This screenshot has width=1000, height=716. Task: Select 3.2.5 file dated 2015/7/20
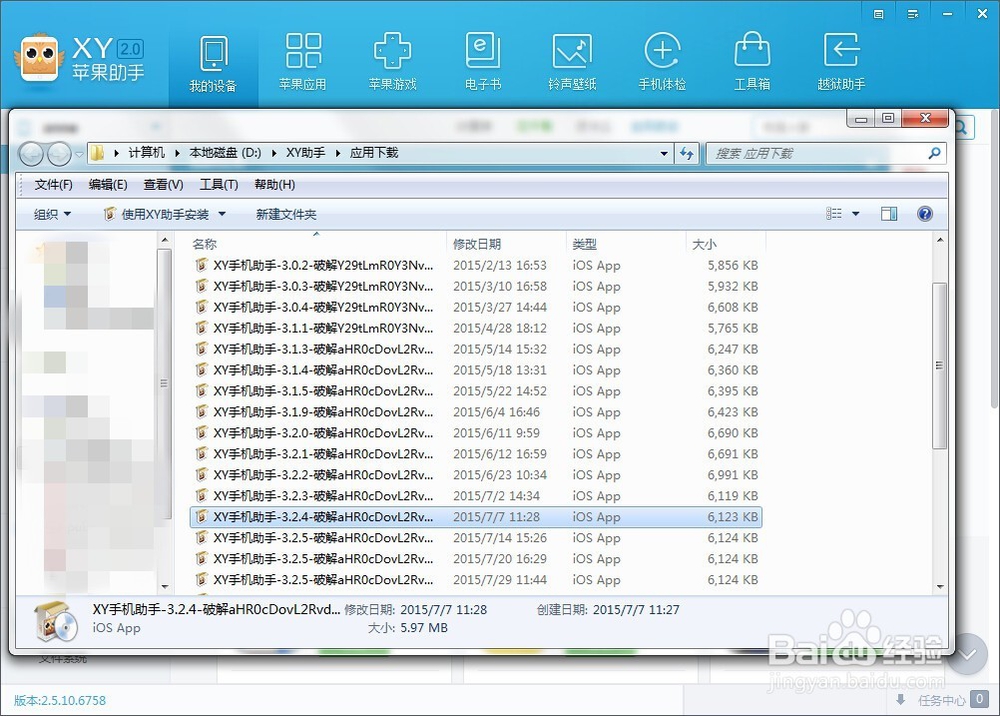pos(476,559)
